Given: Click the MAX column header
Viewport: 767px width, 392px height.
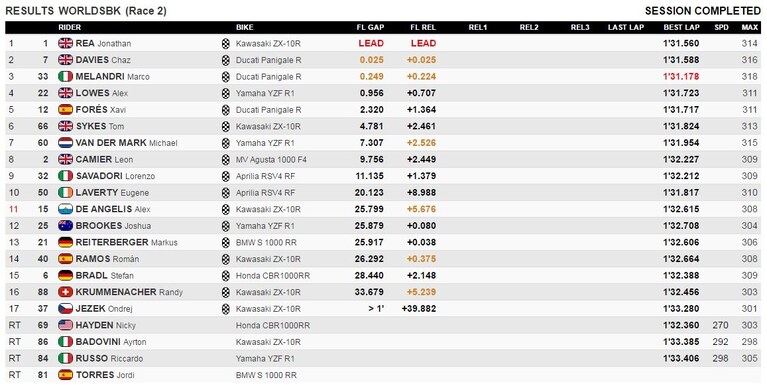Looking at the screenshot, I should pos(749,27).
